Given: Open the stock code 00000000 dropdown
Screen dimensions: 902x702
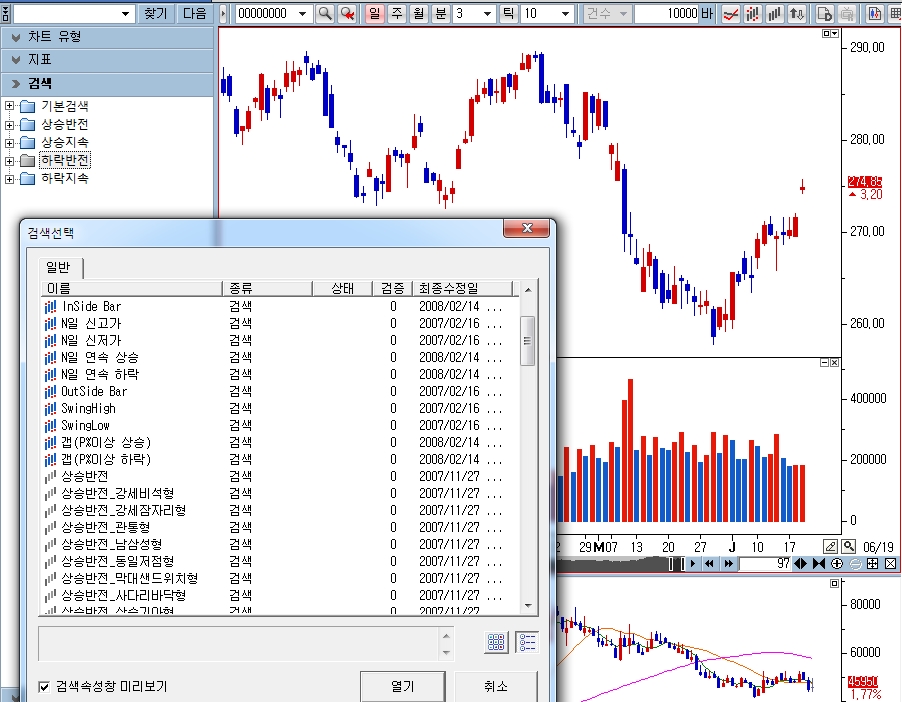Looking at the screenshot, I should 304,14.
